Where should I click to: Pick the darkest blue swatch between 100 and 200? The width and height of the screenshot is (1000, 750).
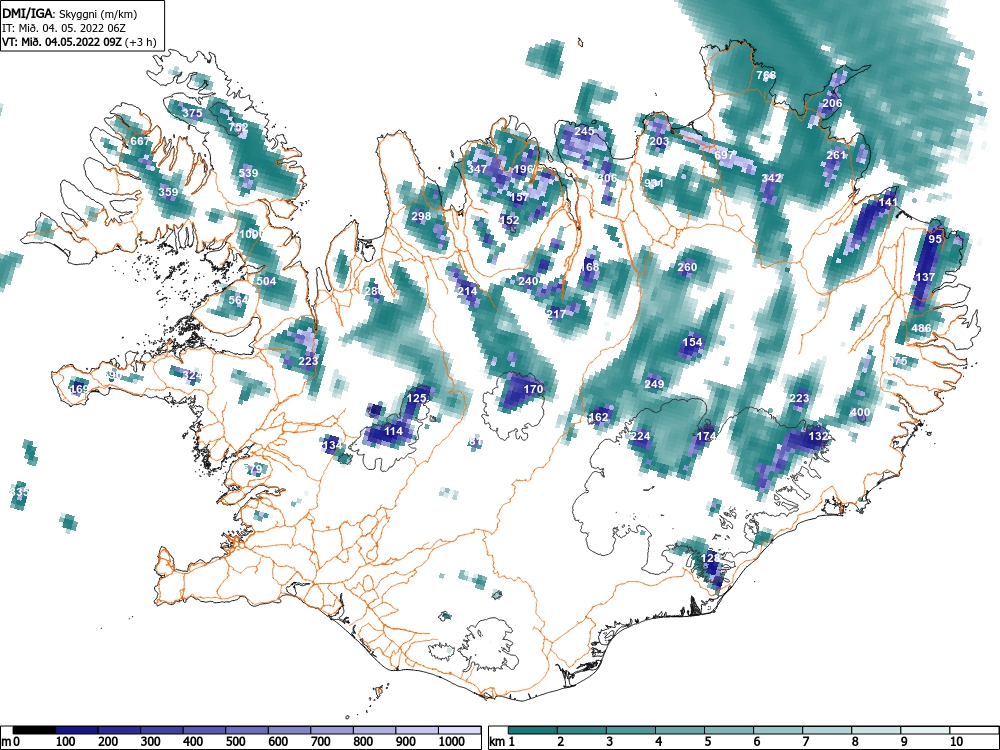[77, 730]
